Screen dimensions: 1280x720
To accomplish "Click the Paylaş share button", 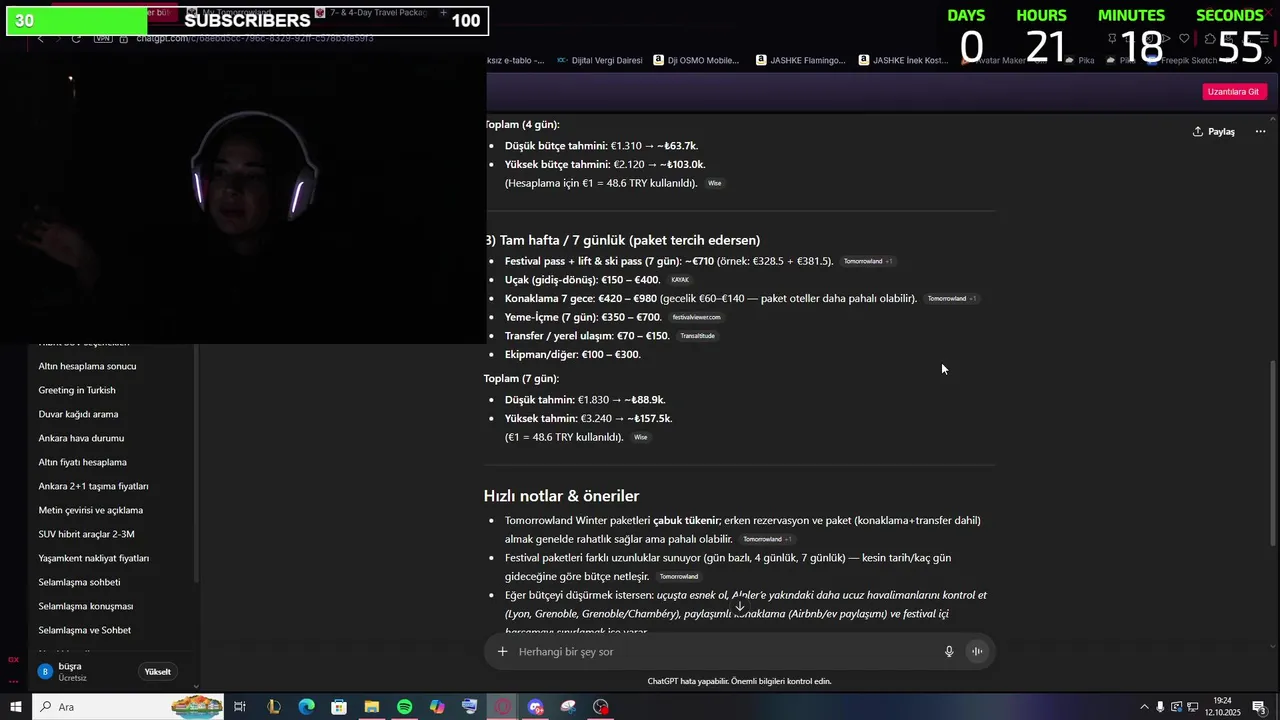I will (1214, 131).
